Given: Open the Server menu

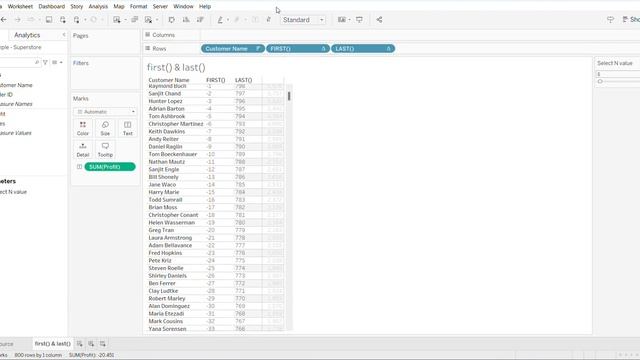Looking at the screenshot, I should (160, 7).
